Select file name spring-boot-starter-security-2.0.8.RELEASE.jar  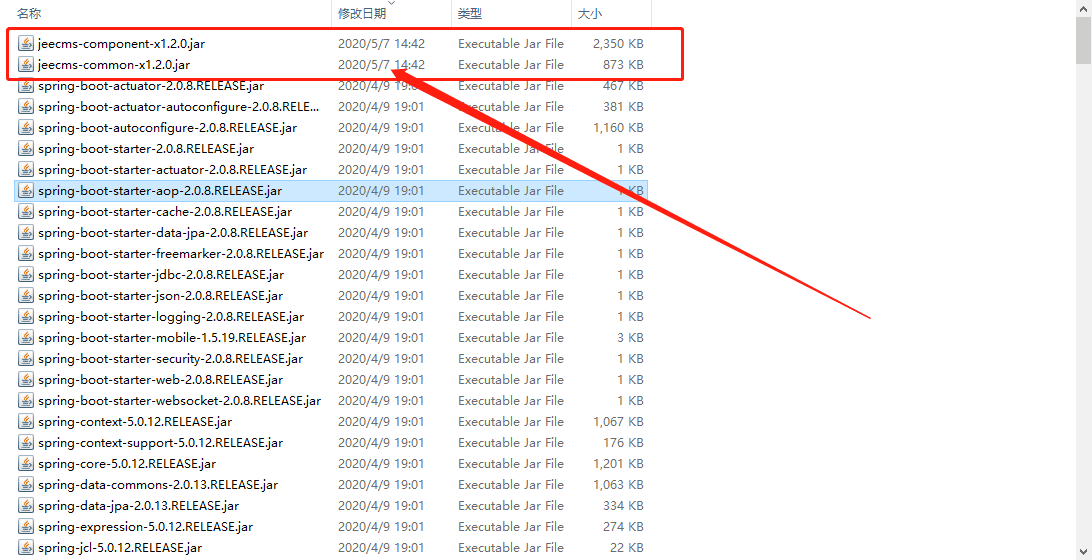coord(171,359)
